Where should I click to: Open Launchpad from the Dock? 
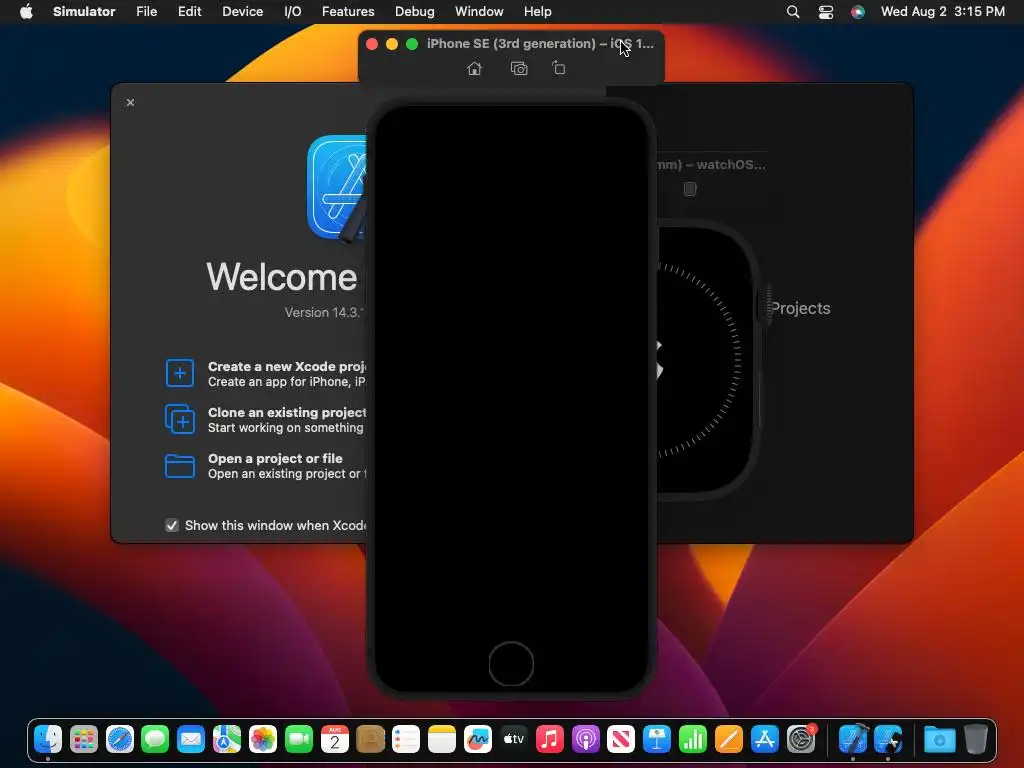click(84, 739)
